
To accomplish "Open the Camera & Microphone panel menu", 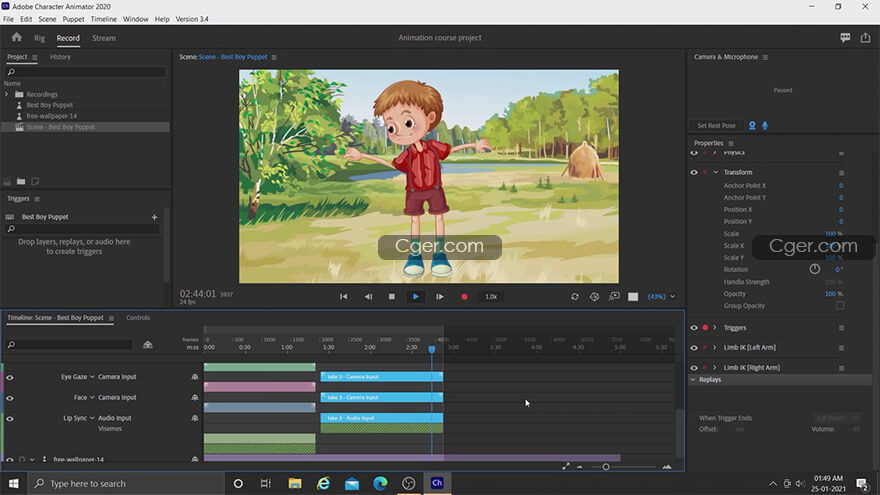I will pos(765,57).
